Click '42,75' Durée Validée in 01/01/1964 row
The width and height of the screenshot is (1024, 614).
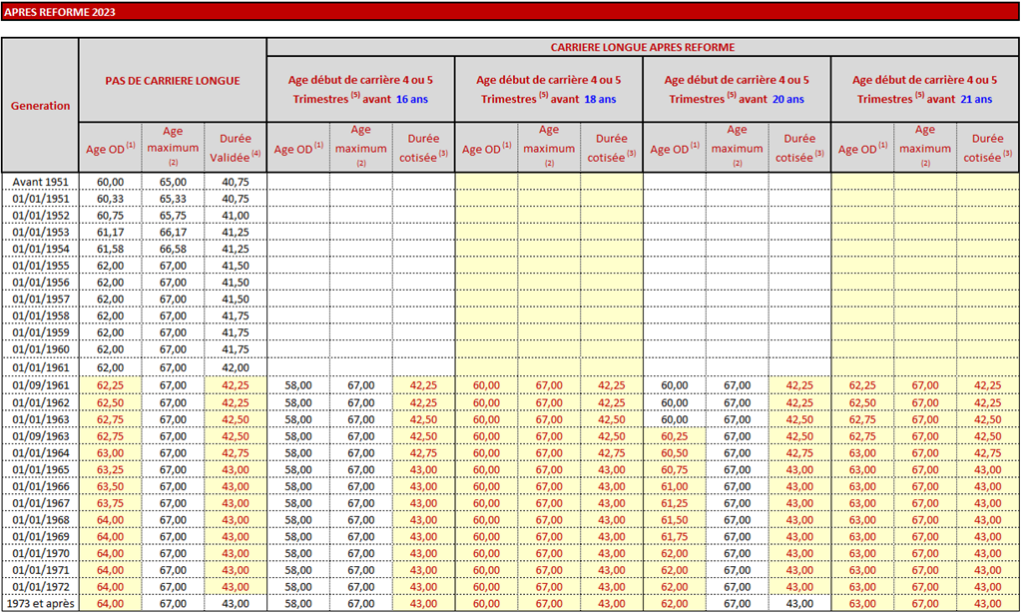click(235, 453)
